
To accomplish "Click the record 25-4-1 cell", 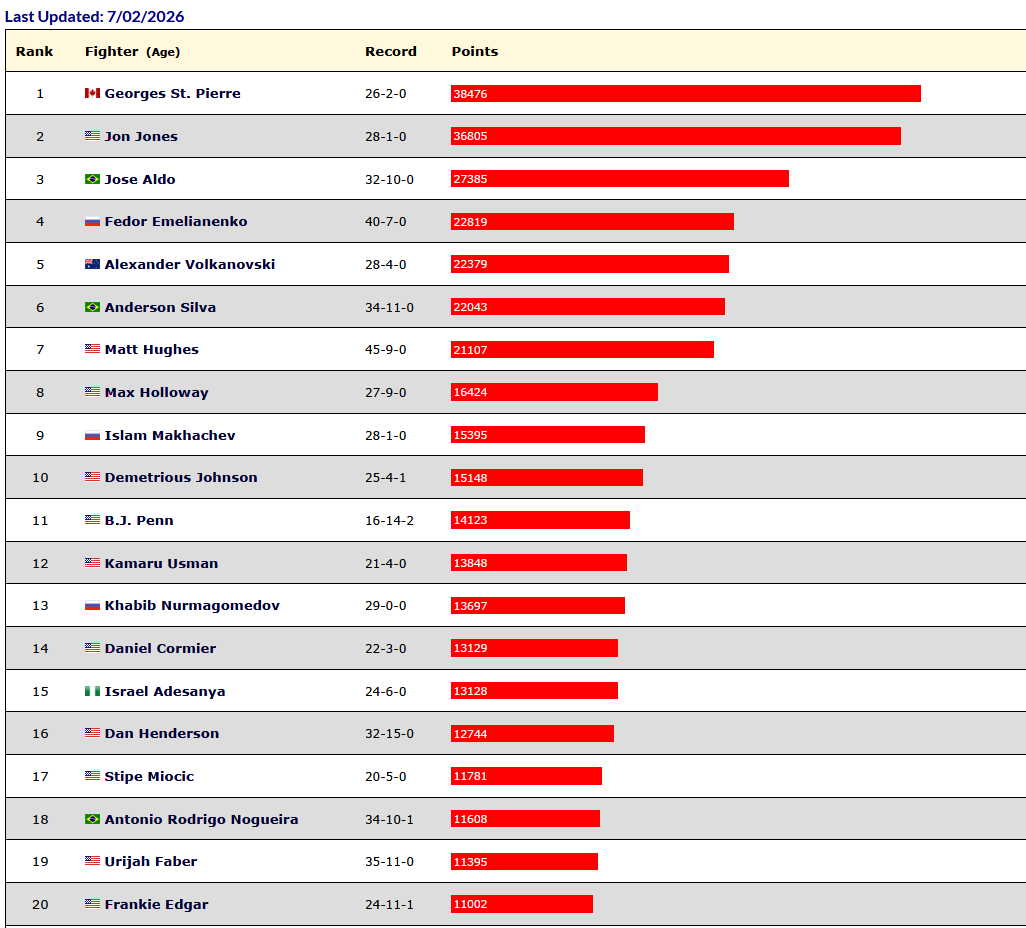I will 385,478.
